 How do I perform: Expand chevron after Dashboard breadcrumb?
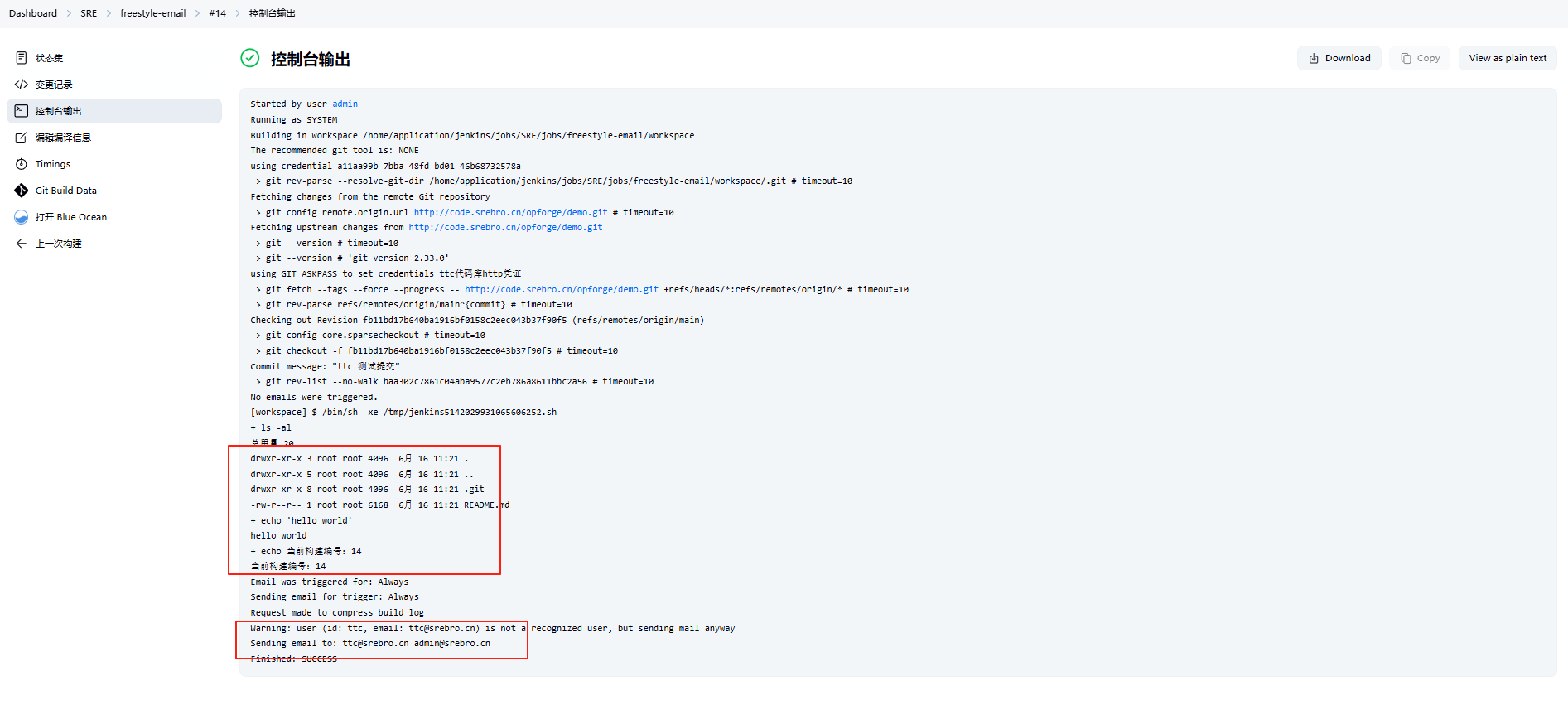tap(70, 13)
